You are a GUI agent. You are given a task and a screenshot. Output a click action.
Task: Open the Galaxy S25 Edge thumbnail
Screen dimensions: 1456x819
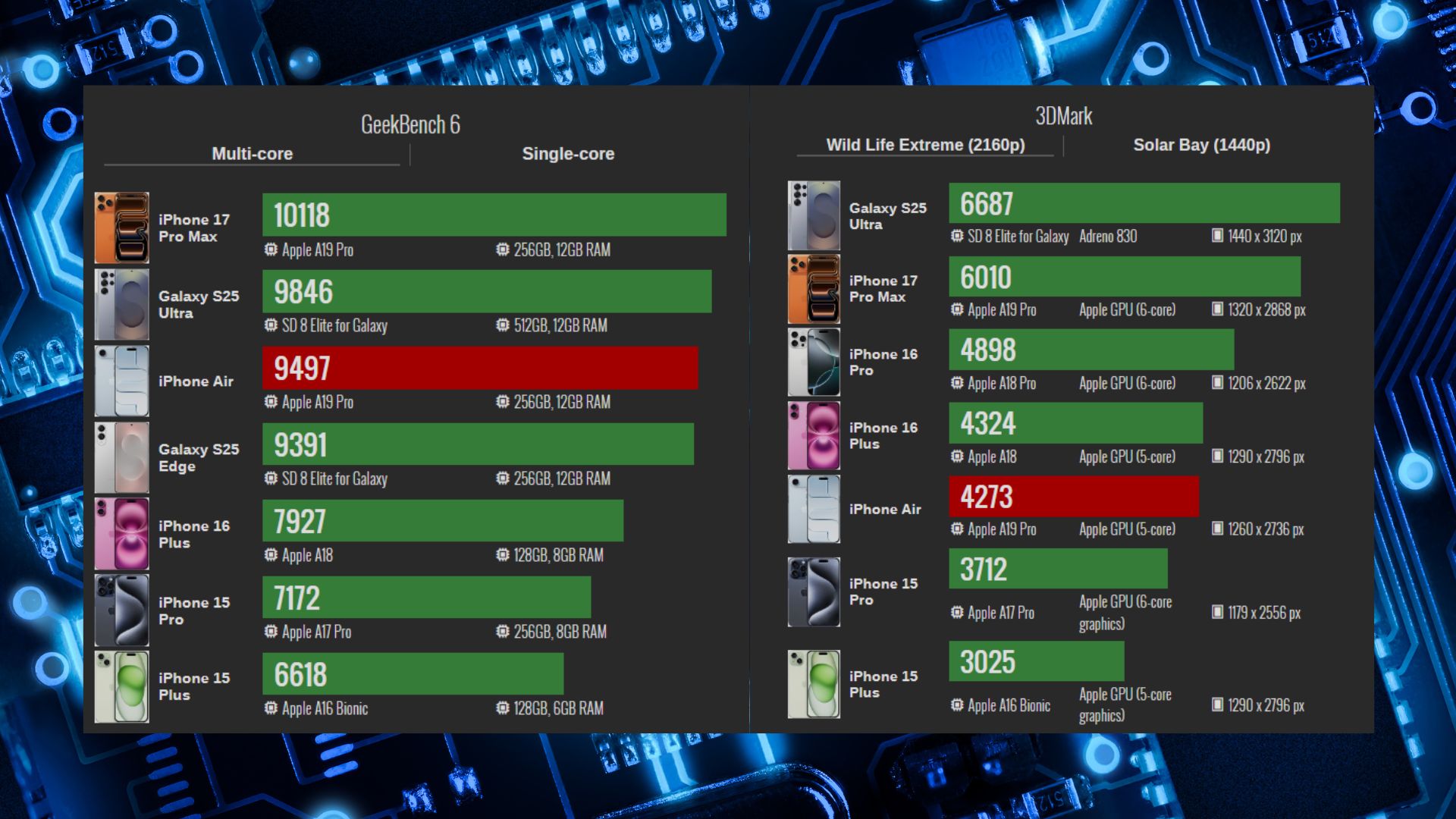pyautogui.click(x=121, y=457)
